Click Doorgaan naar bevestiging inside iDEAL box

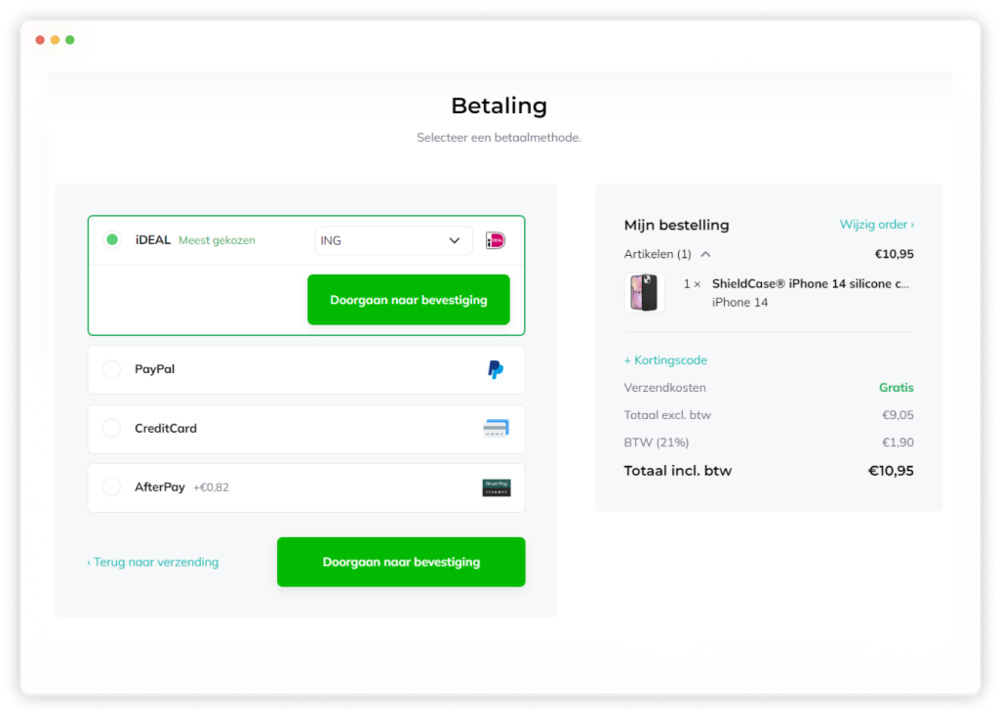pyautogui.click(x=408, y=300)
